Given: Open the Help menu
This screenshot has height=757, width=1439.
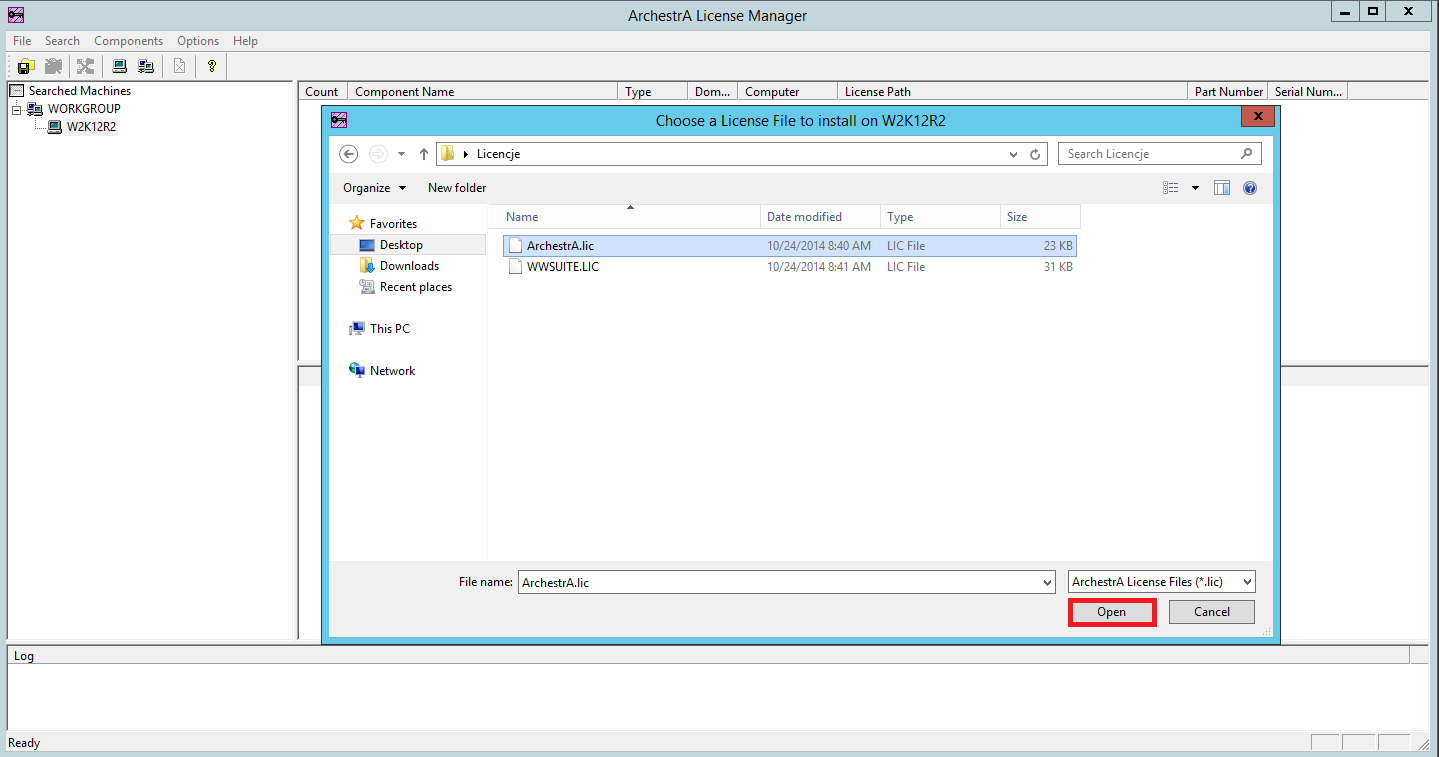Looking at the screenshot, I should pyautogui.click(x=245, y=41).
